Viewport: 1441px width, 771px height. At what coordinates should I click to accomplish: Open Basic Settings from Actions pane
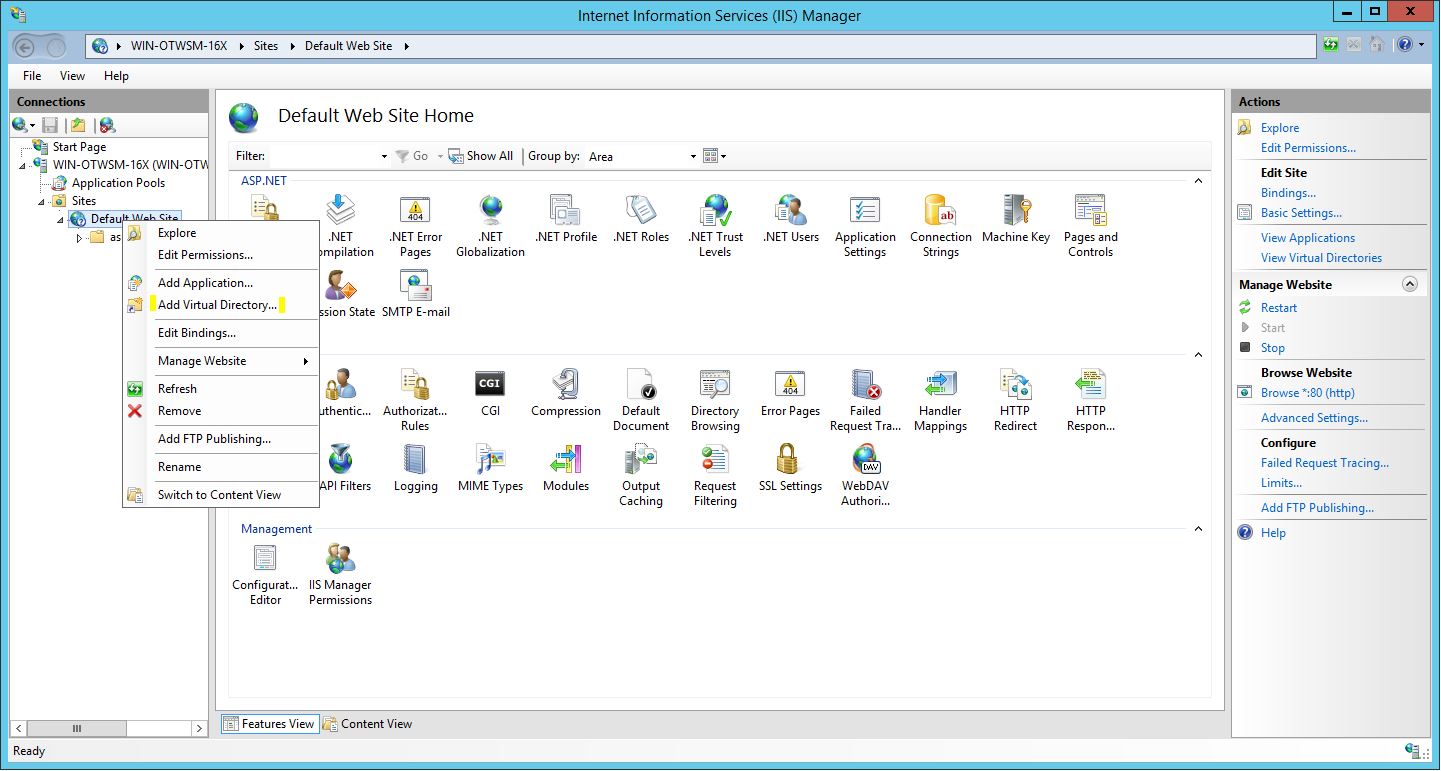click(1301, 213)
